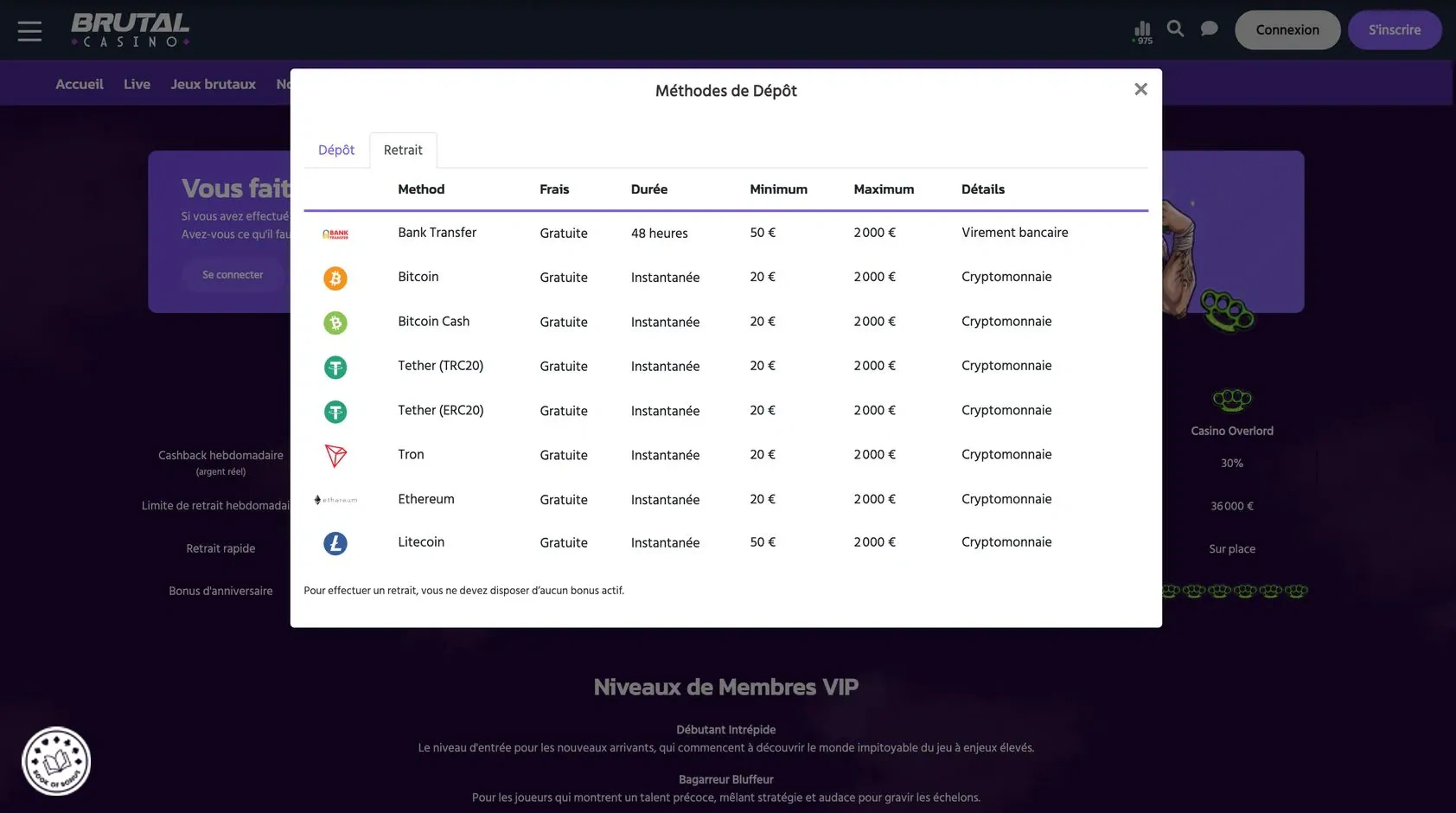Open the Live menu item
Image resolution: width=1456 pixels, height=813 pixels.
point(137,84)
